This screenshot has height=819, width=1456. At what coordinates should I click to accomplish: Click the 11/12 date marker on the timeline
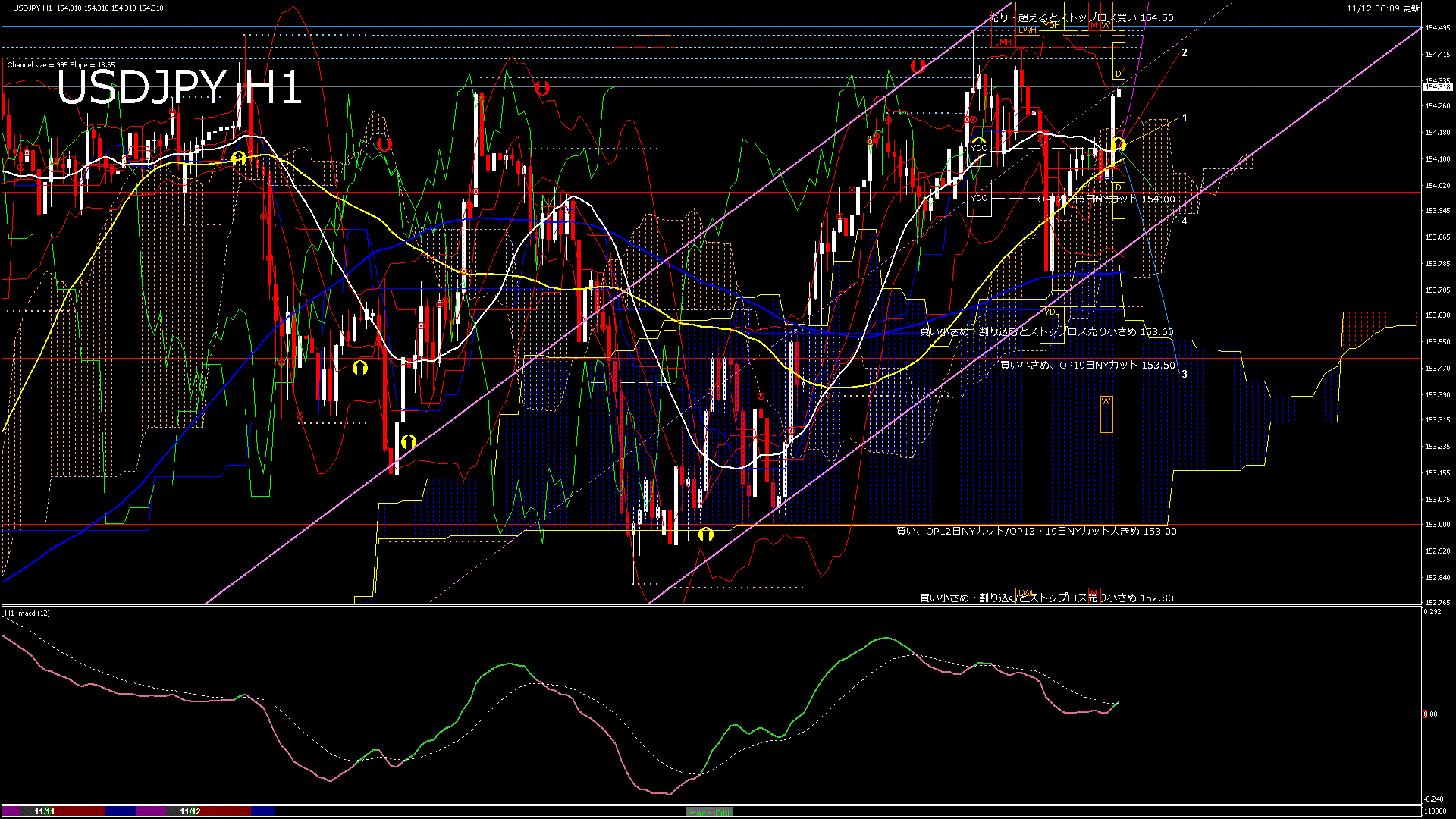click(x=191, y=811)
